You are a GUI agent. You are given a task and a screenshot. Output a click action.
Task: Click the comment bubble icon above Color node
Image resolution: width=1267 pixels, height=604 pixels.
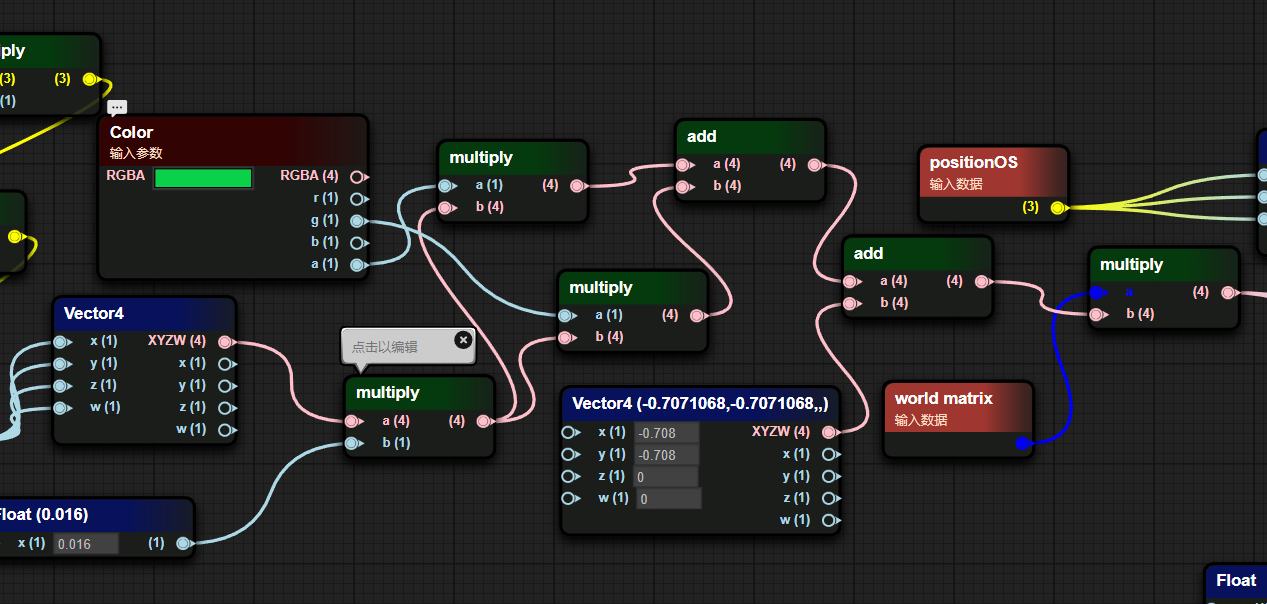[118, 107]
